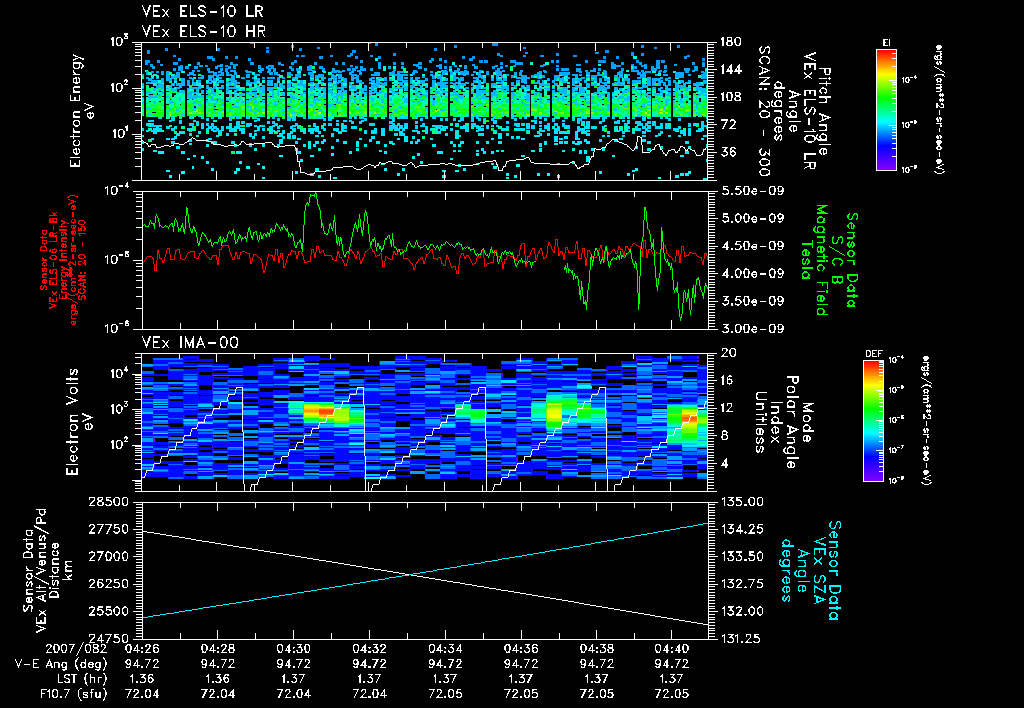1024x708 pixels.
Task: Click the DEF color bar legend
Action: (x=873, y=421)
